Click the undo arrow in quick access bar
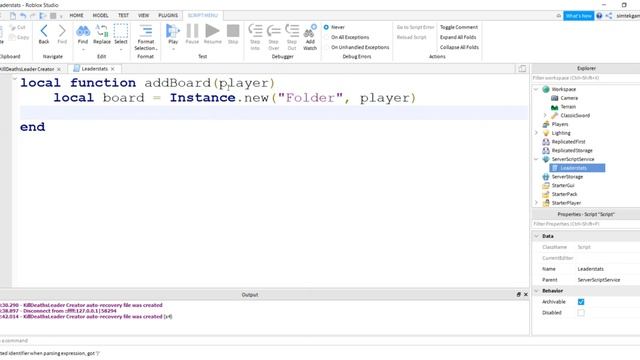640x360 pixels. [23, 16]
